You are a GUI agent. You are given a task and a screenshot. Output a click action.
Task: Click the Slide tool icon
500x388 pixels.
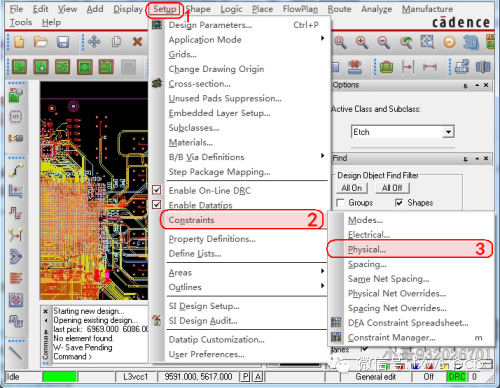pos(16,192)
